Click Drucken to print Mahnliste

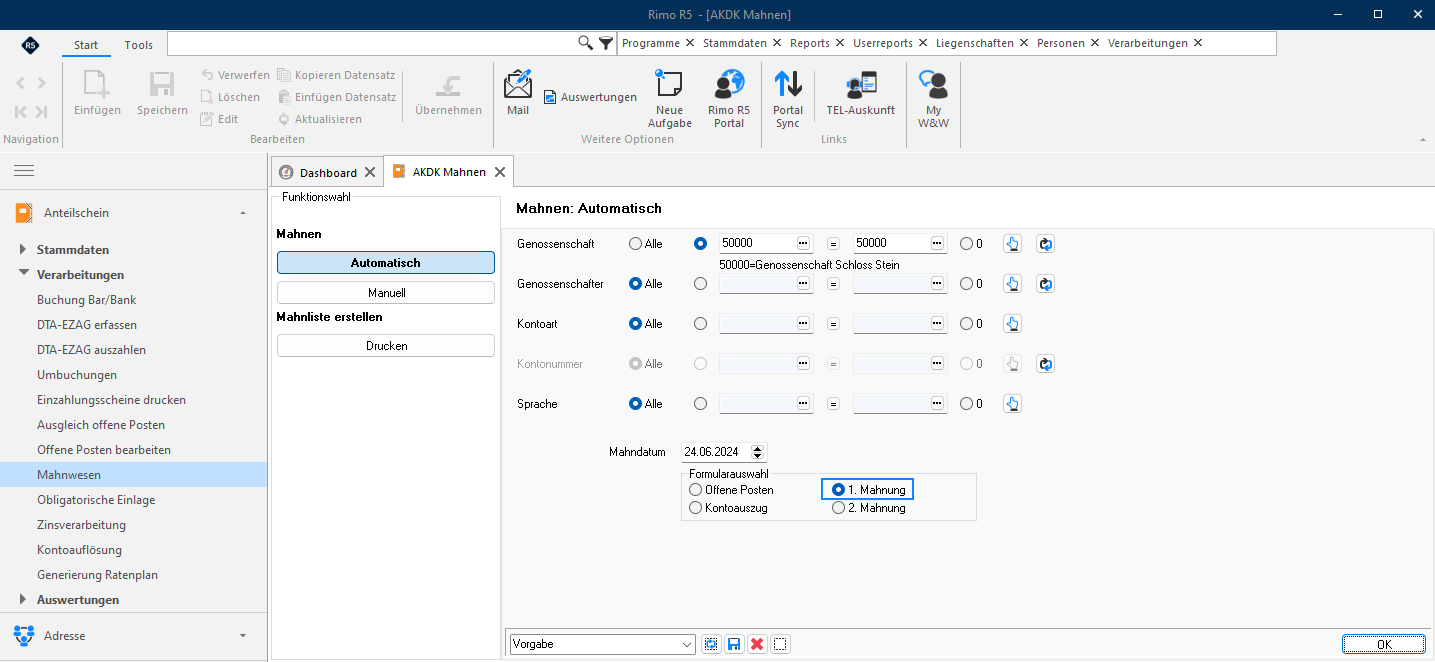point(386,345)
